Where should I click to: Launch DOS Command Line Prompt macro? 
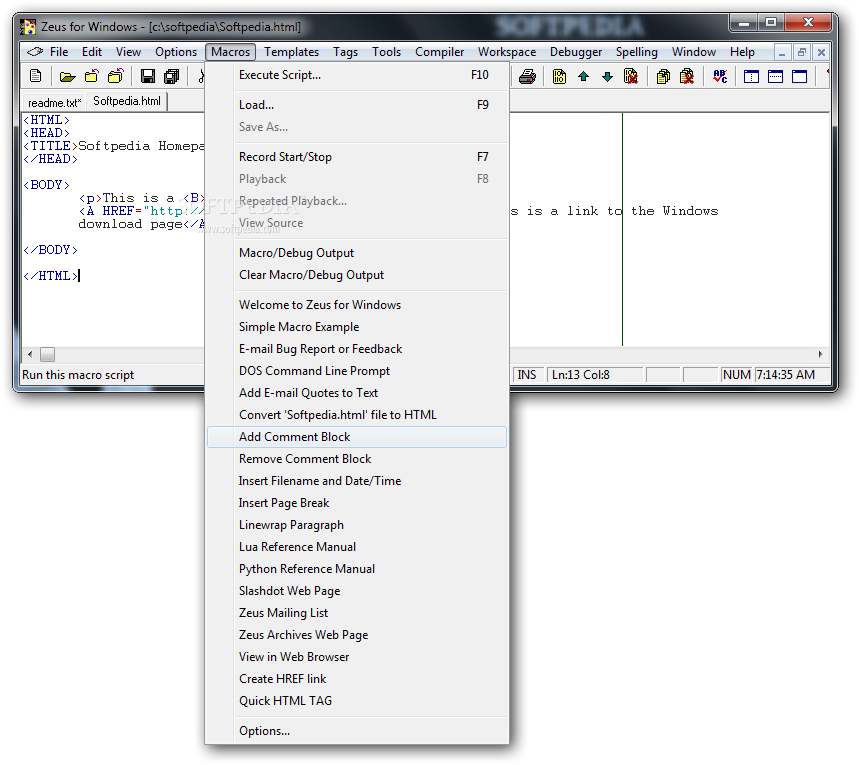point(357,370)
